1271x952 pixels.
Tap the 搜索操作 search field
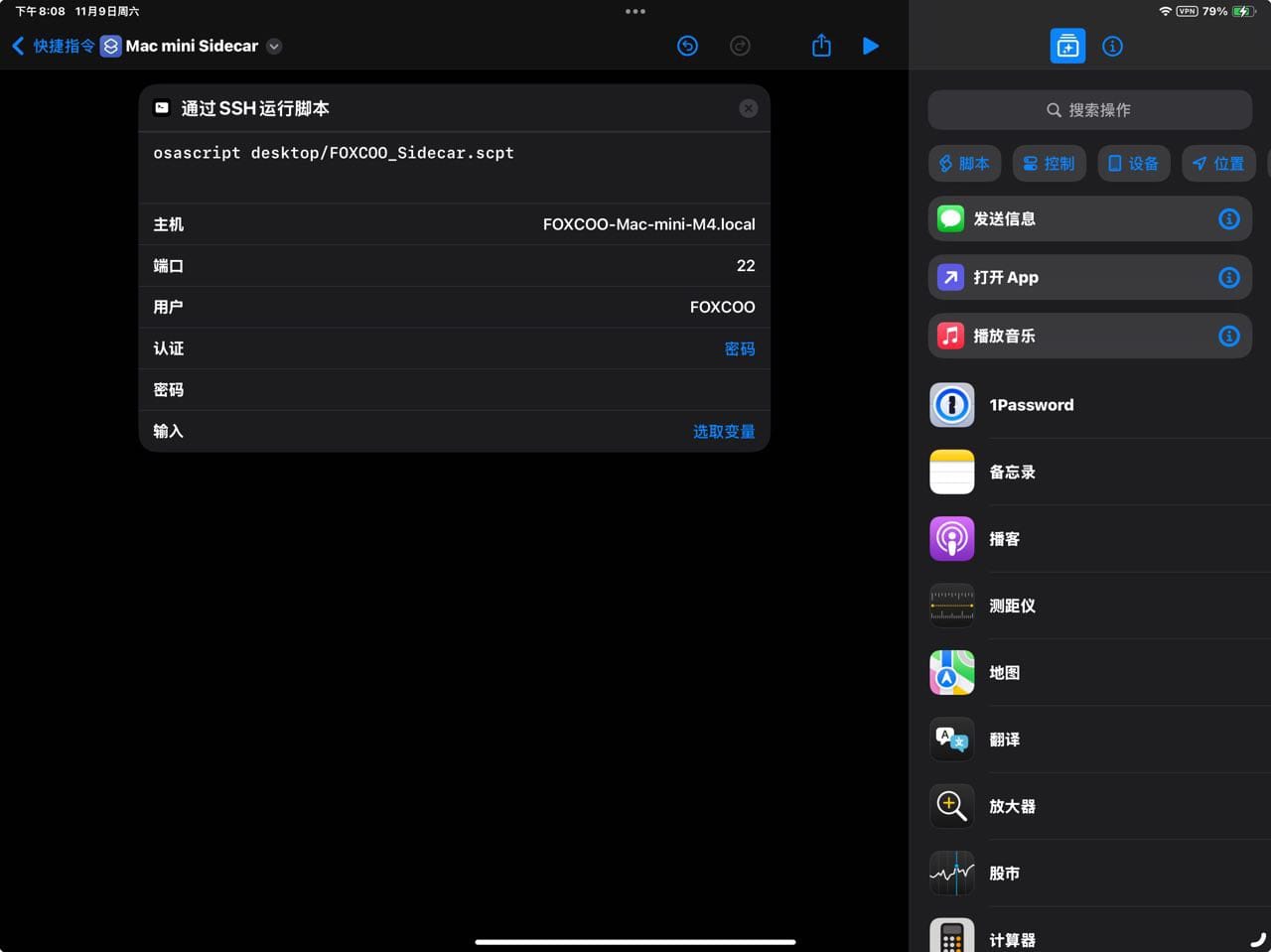click(1089, 110)
